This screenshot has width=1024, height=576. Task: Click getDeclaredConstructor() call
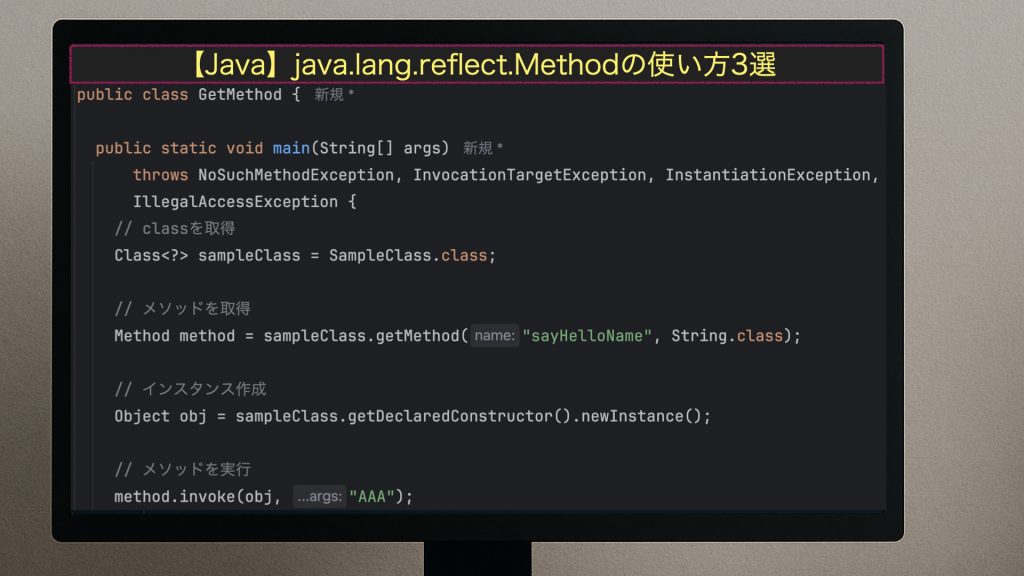click(x=459, y=416)
